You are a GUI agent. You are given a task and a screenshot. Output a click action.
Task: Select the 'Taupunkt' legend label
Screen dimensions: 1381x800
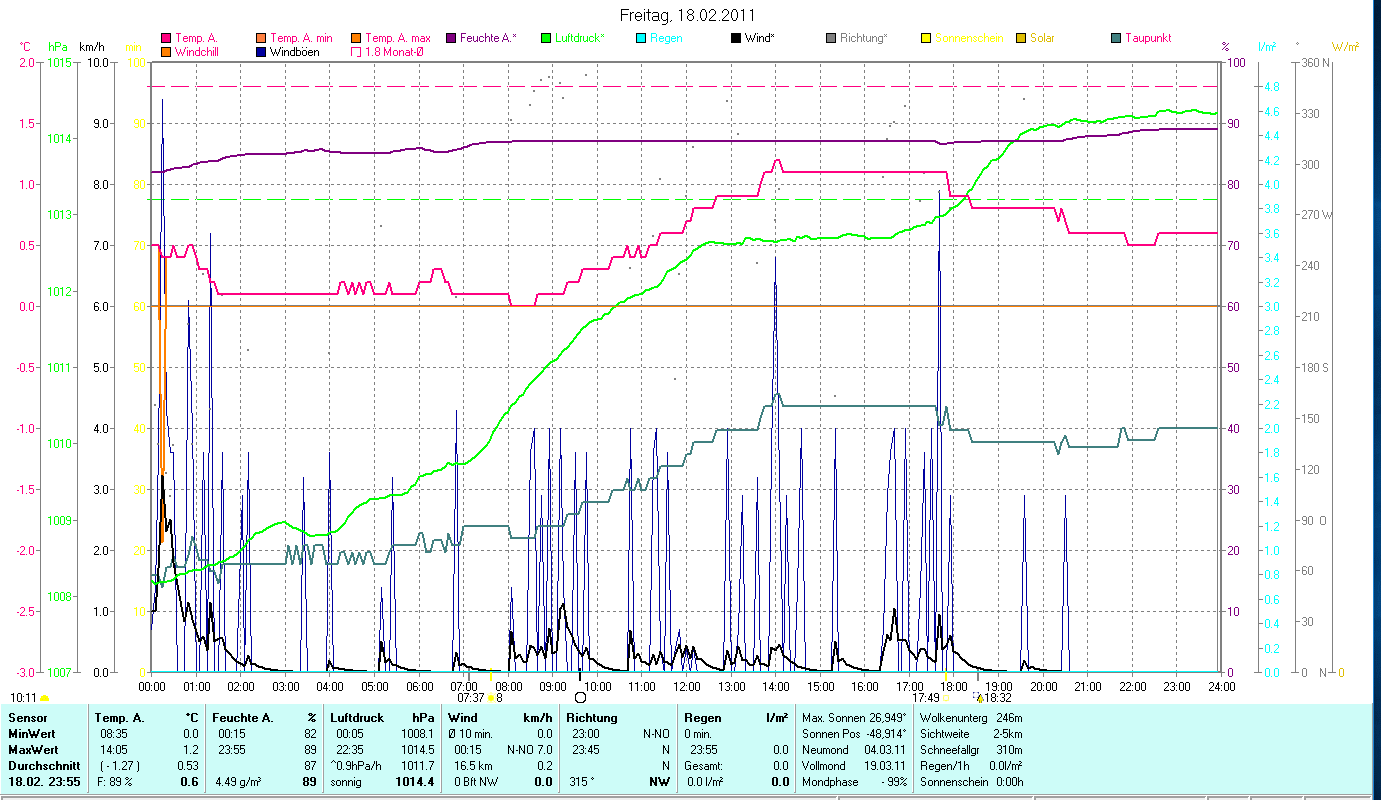tap(1148, 38)
